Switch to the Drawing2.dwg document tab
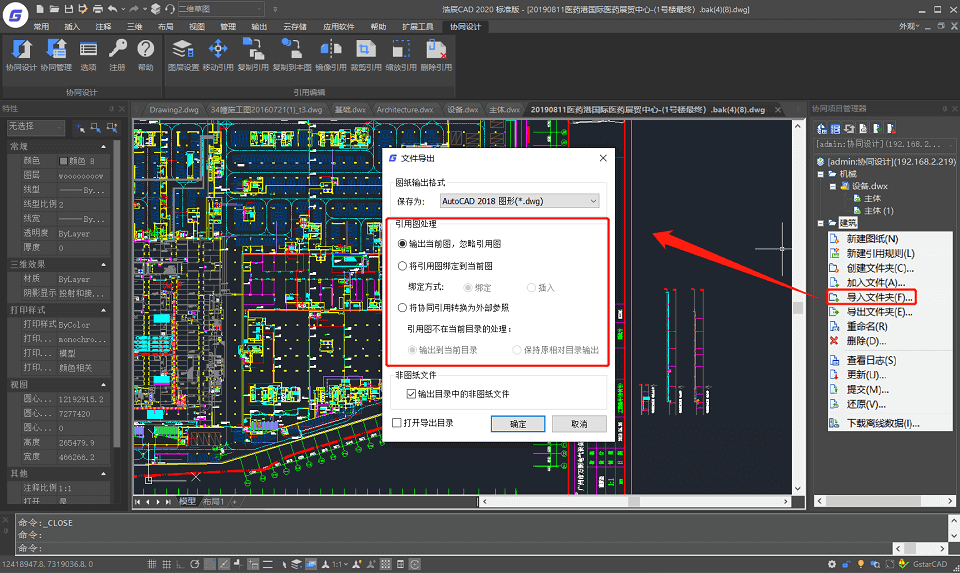Image resolution: width=960 pixels, height=573 pixels. click(x=174, y=110)
